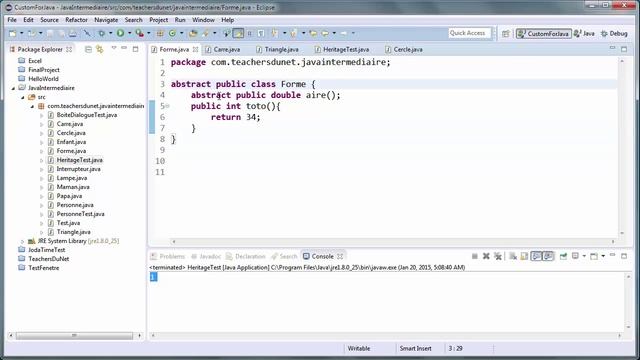Click the Smart Insert status bar entry
Screen dimensions: 640x360
(415, 349)
